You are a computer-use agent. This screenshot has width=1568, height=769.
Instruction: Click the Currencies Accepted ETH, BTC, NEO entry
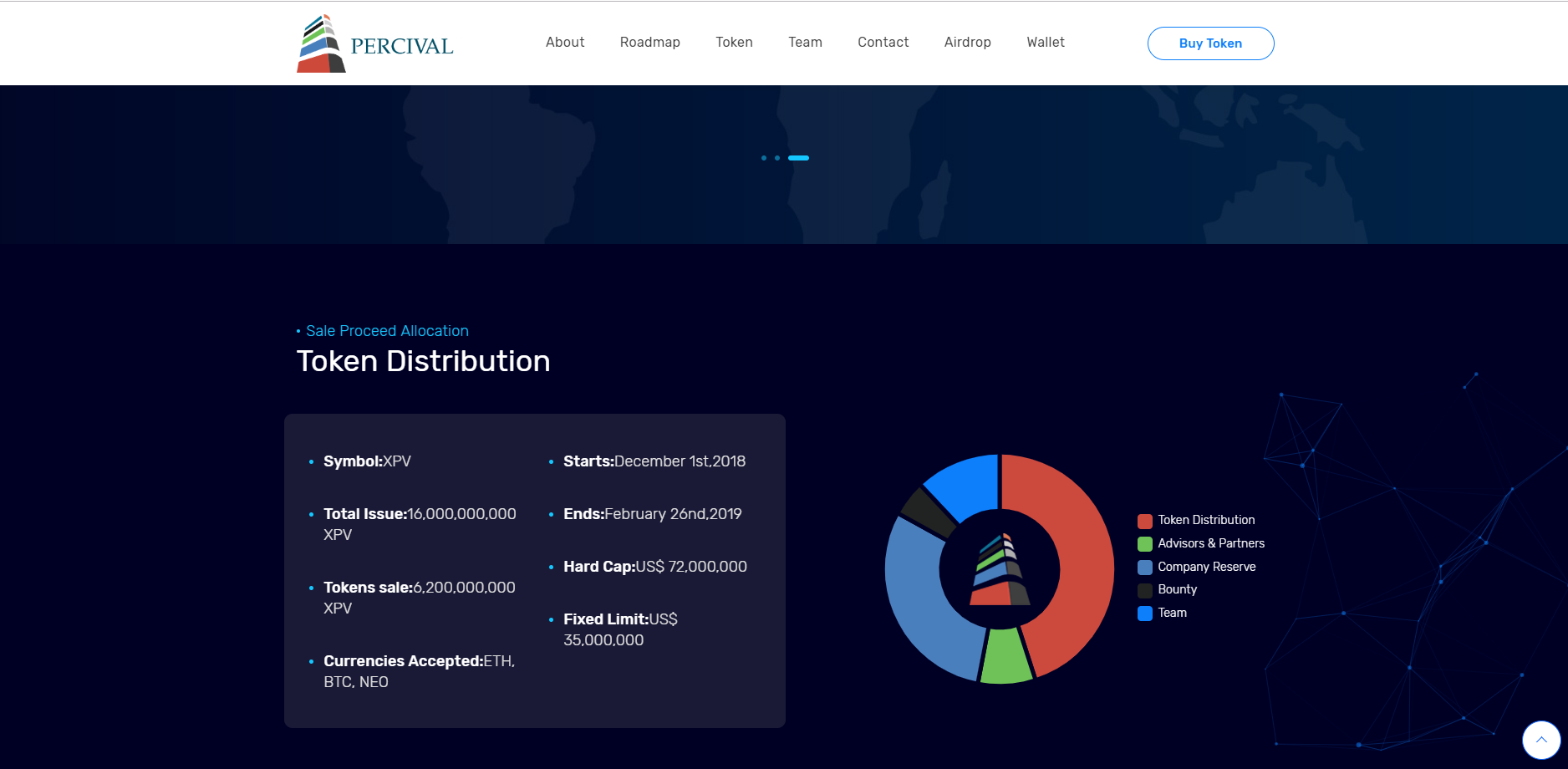point(420,671)
